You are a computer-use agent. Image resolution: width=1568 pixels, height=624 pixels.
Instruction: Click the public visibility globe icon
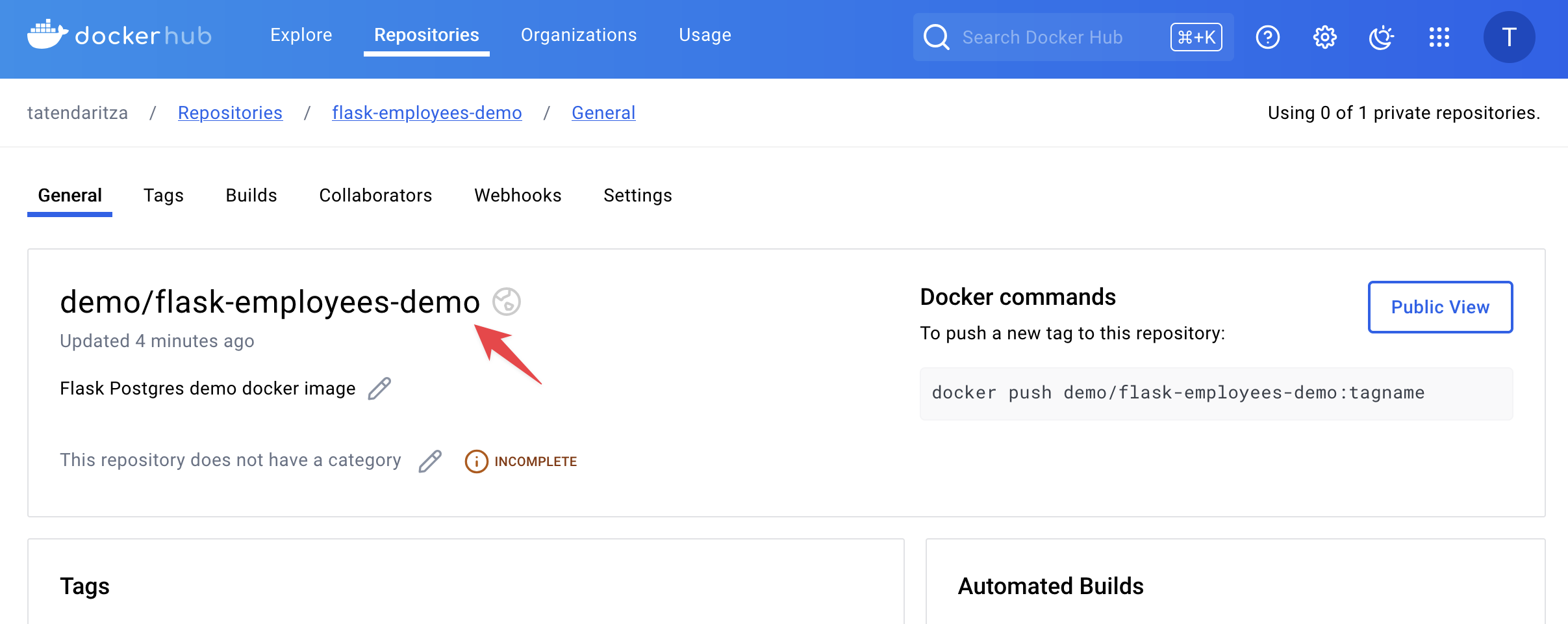click(506, 302)
